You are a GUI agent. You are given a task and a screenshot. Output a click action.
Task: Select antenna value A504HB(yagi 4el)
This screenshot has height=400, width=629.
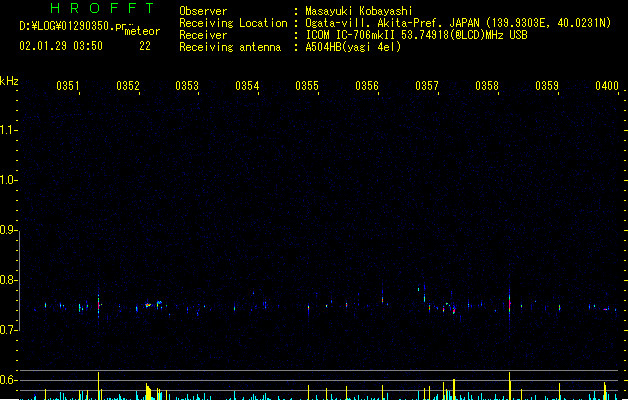(353, 47)
